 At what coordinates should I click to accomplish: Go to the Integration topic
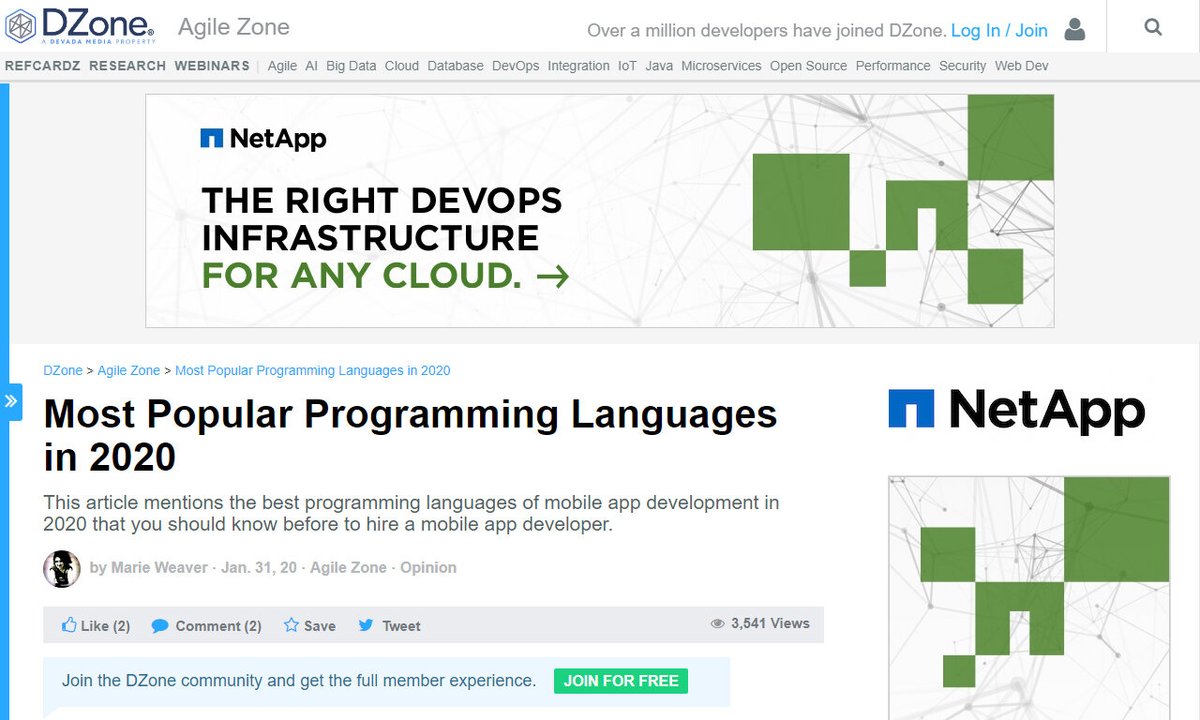click(x=578, y=66)
